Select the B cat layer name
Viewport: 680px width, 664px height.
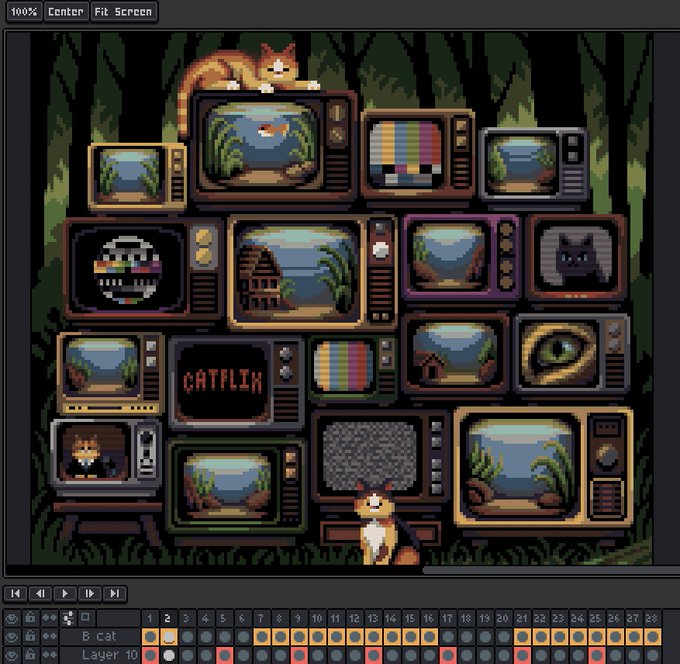click(x=99, y=636)
